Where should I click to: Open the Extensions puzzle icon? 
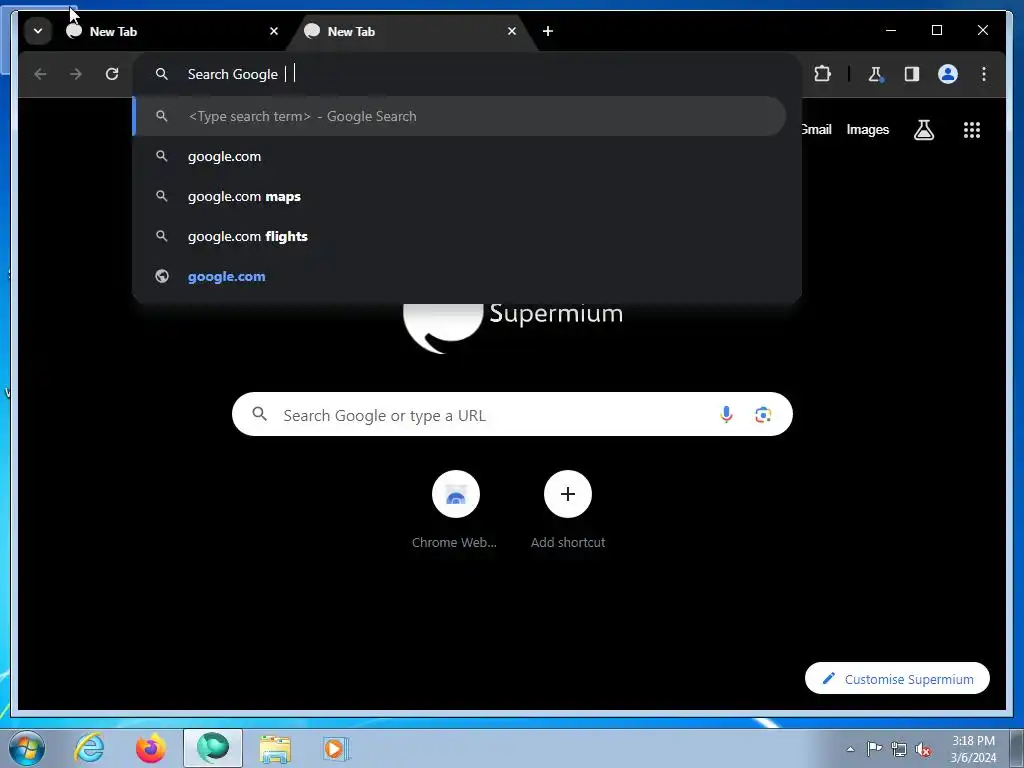coord(822,74)
